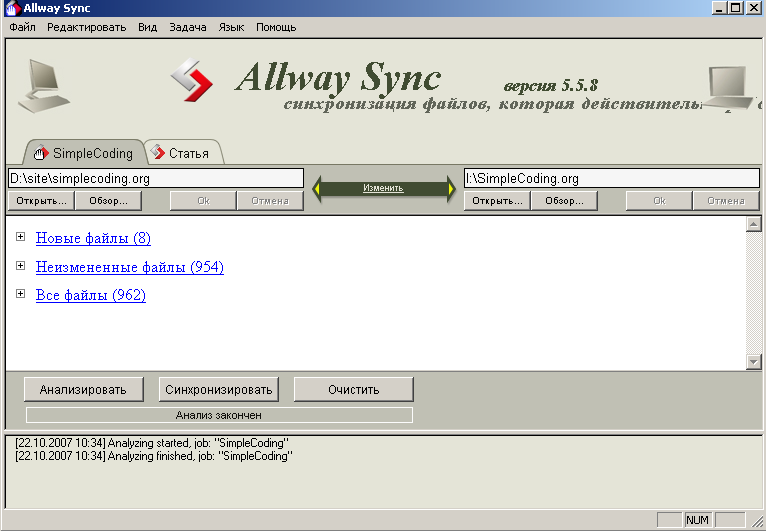
Task: Click the Синхронизировать button
Action: pos(218,389)
